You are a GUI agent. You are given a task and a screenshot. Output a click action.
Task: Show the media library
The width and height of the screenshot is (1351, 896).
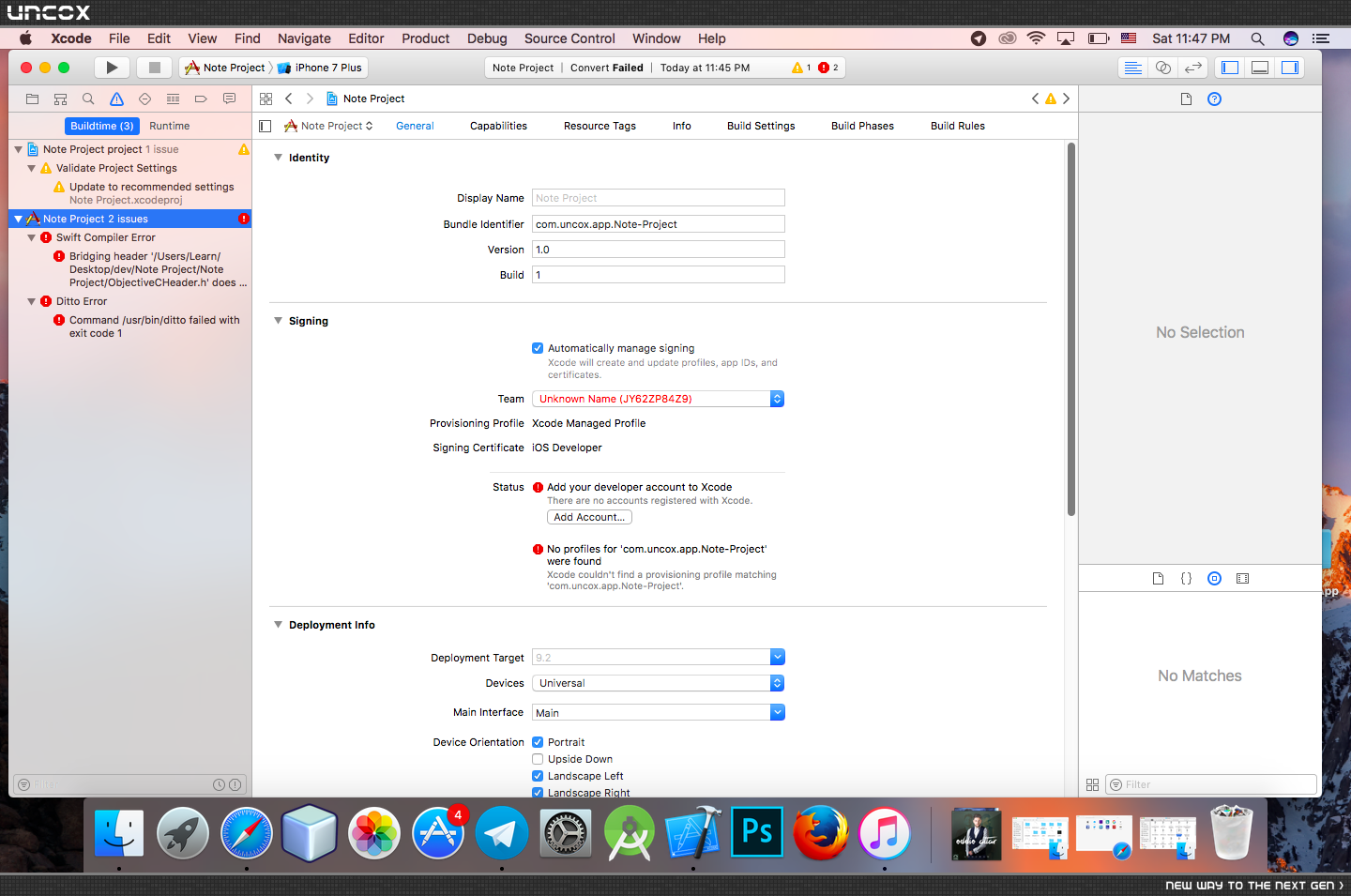point(1242,579)
